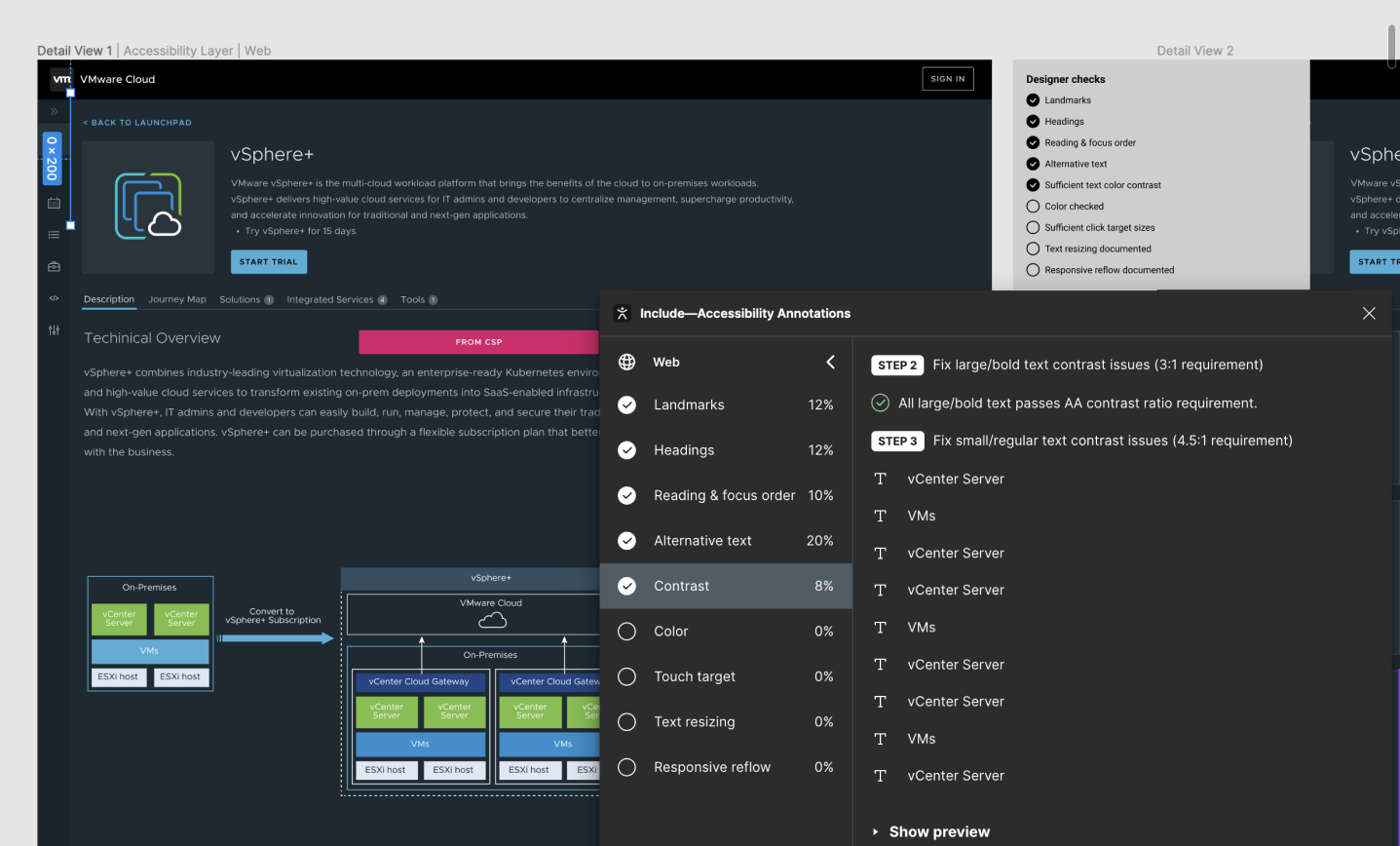The height and width of the screenshot is (846, 1400).
Task: Click the cloud icon in VMware Cloud diagram box
Action: point(492,620)
